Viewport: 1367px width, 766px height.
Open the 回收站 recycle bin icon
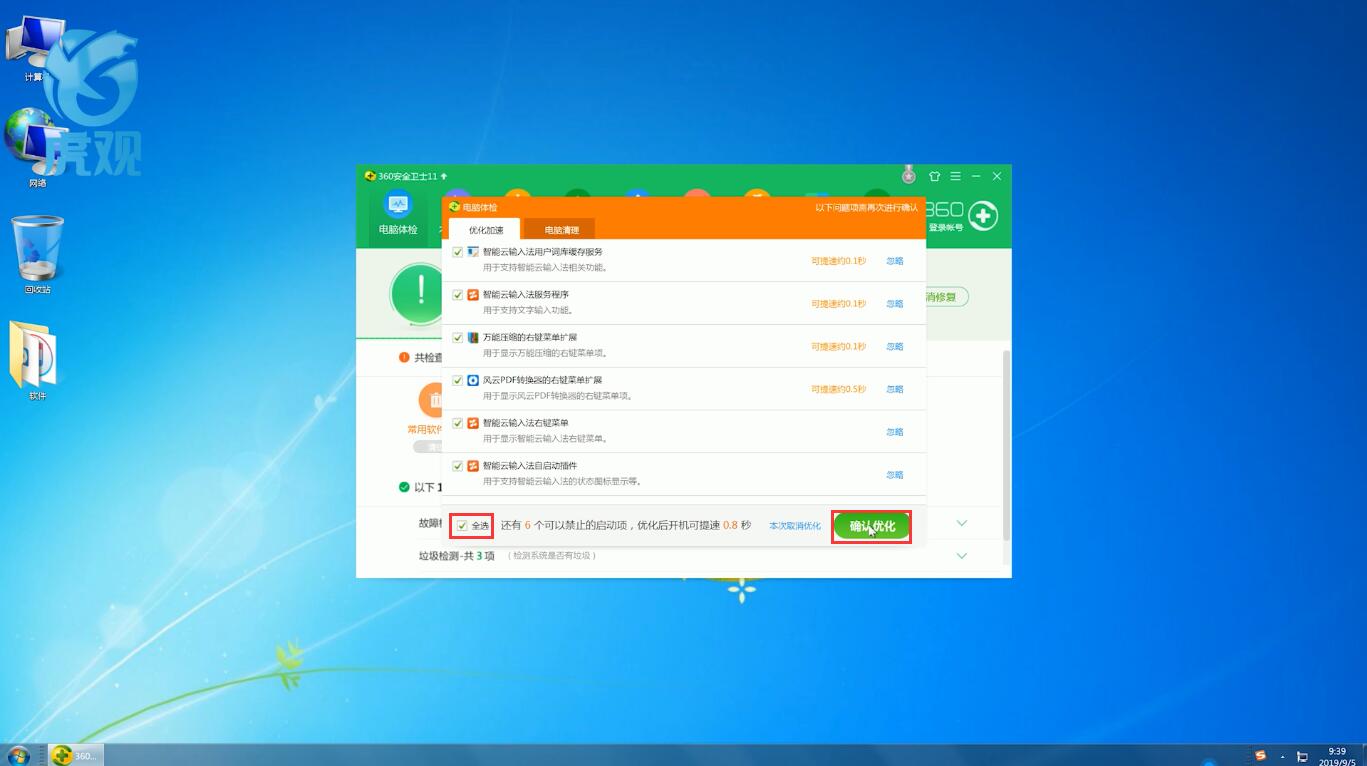coord(38,255)
